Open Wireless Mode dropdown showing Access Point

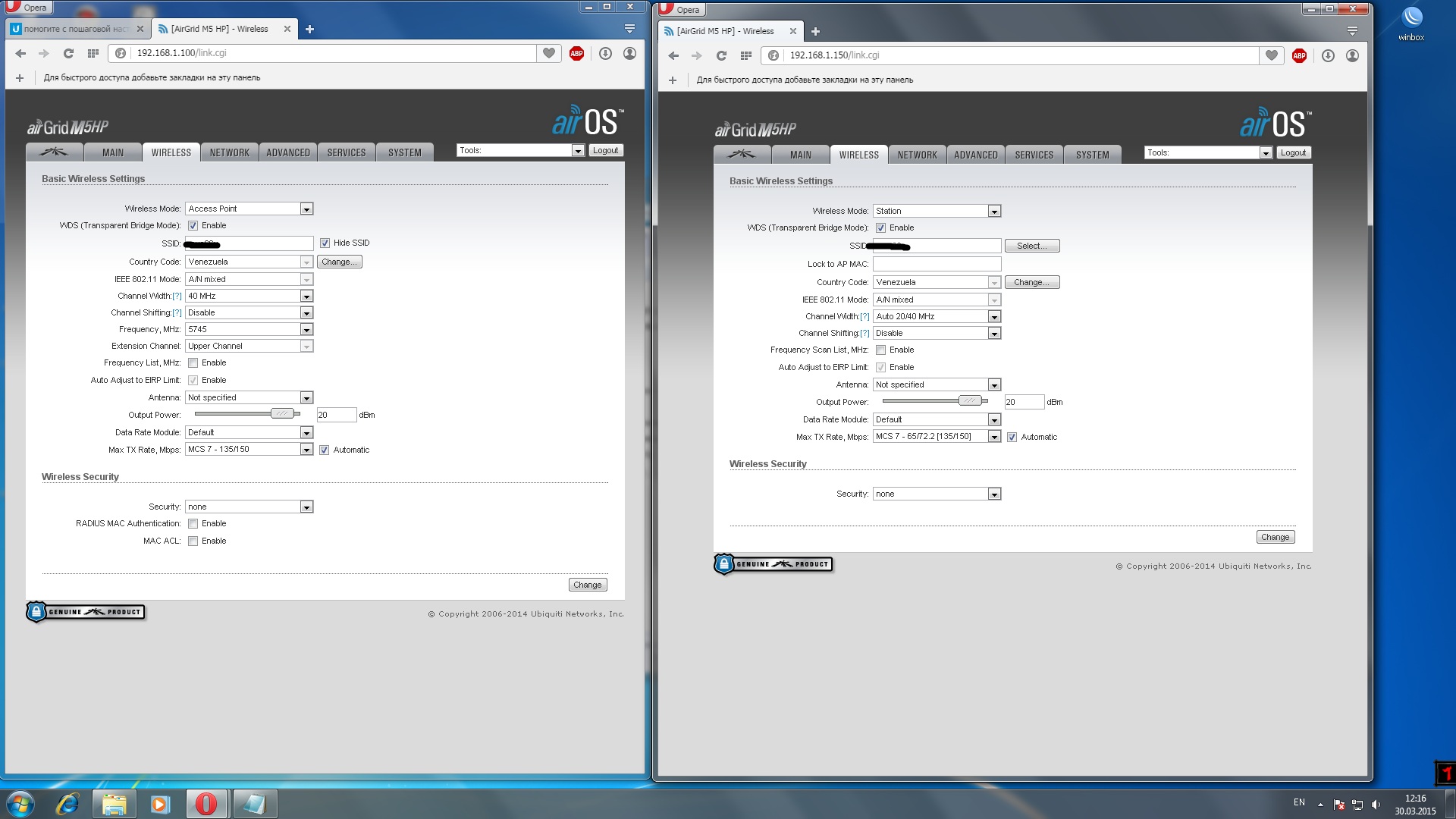(249, 209)
